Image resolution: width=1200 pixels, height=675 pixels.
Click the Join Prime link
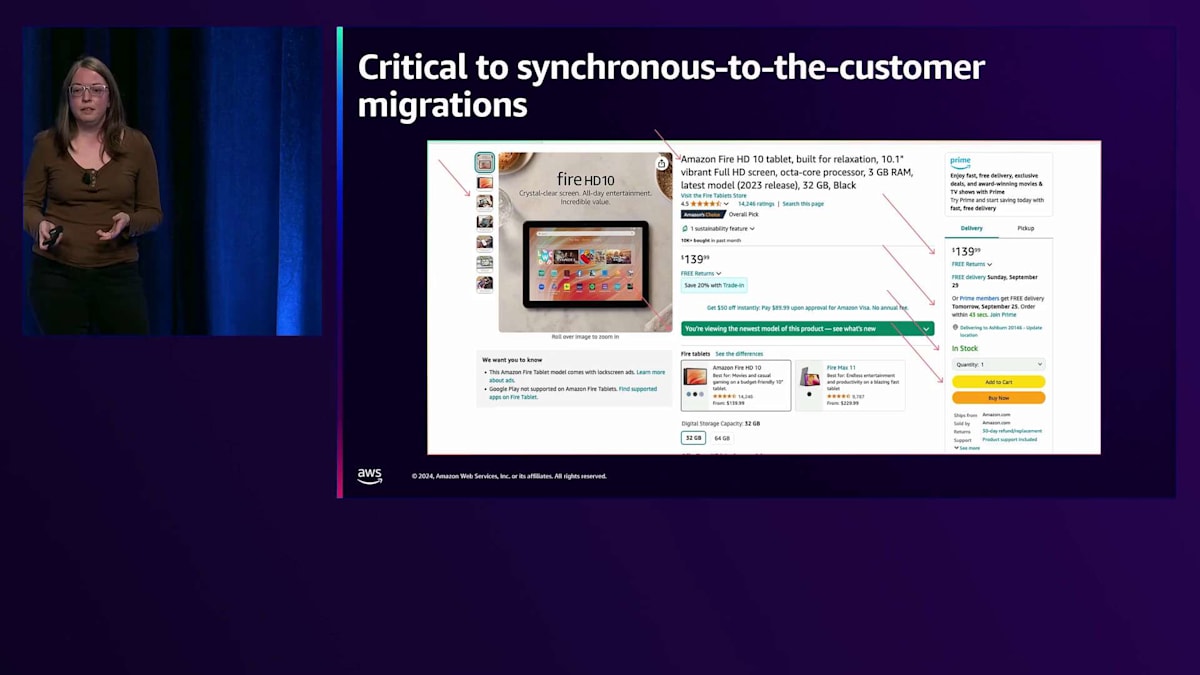(x=1003, y=315)
